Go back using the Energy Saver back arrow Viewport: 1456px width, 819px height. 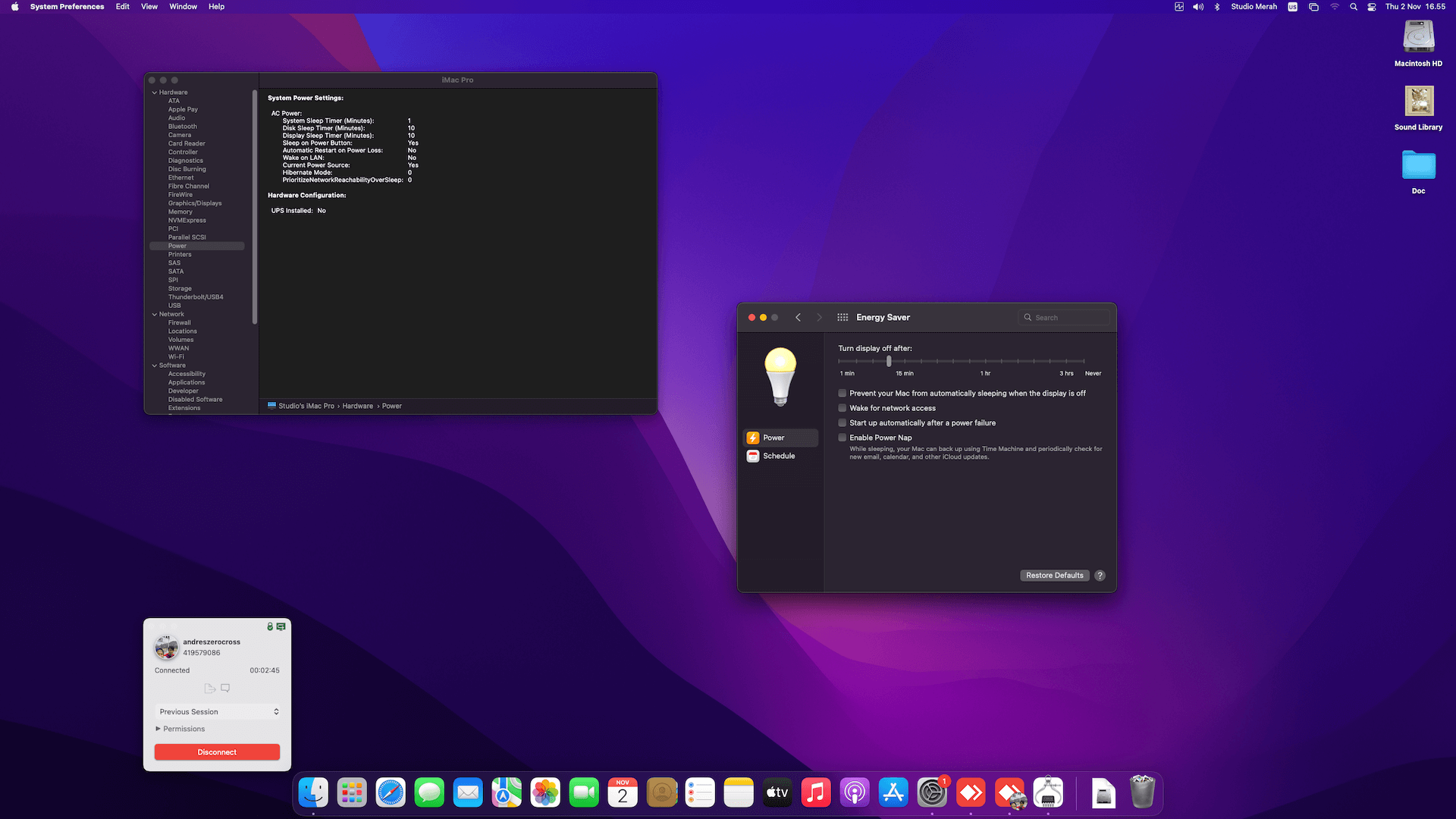click(798, 318)
